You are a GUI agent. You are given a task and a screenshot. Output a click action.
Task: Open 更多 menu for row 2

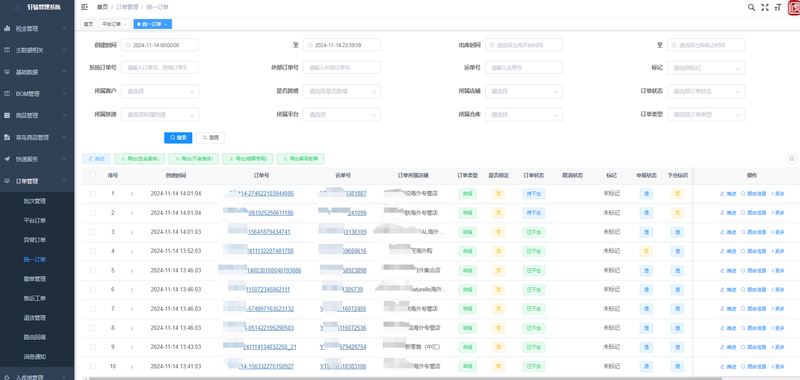point(778,213)
